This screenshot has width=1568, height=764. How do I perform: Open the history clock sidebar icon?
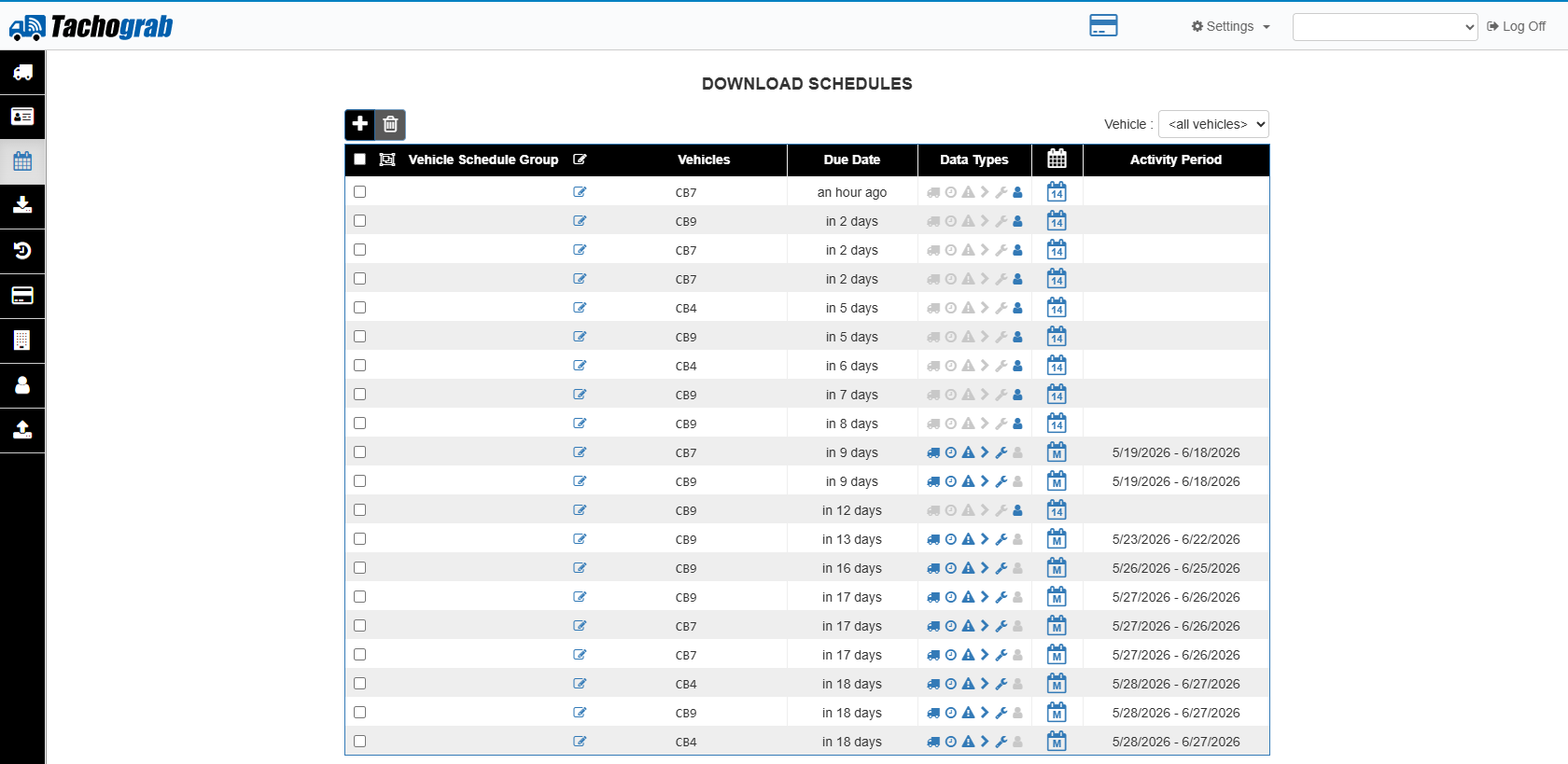point(22,250)
